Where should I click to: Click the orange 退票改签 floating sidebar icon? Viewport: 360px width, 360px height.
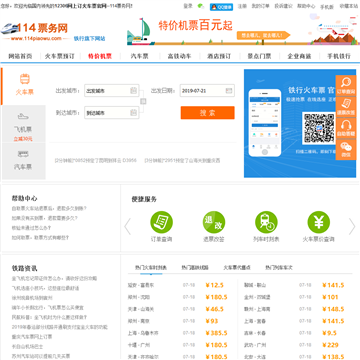point(346,107)
